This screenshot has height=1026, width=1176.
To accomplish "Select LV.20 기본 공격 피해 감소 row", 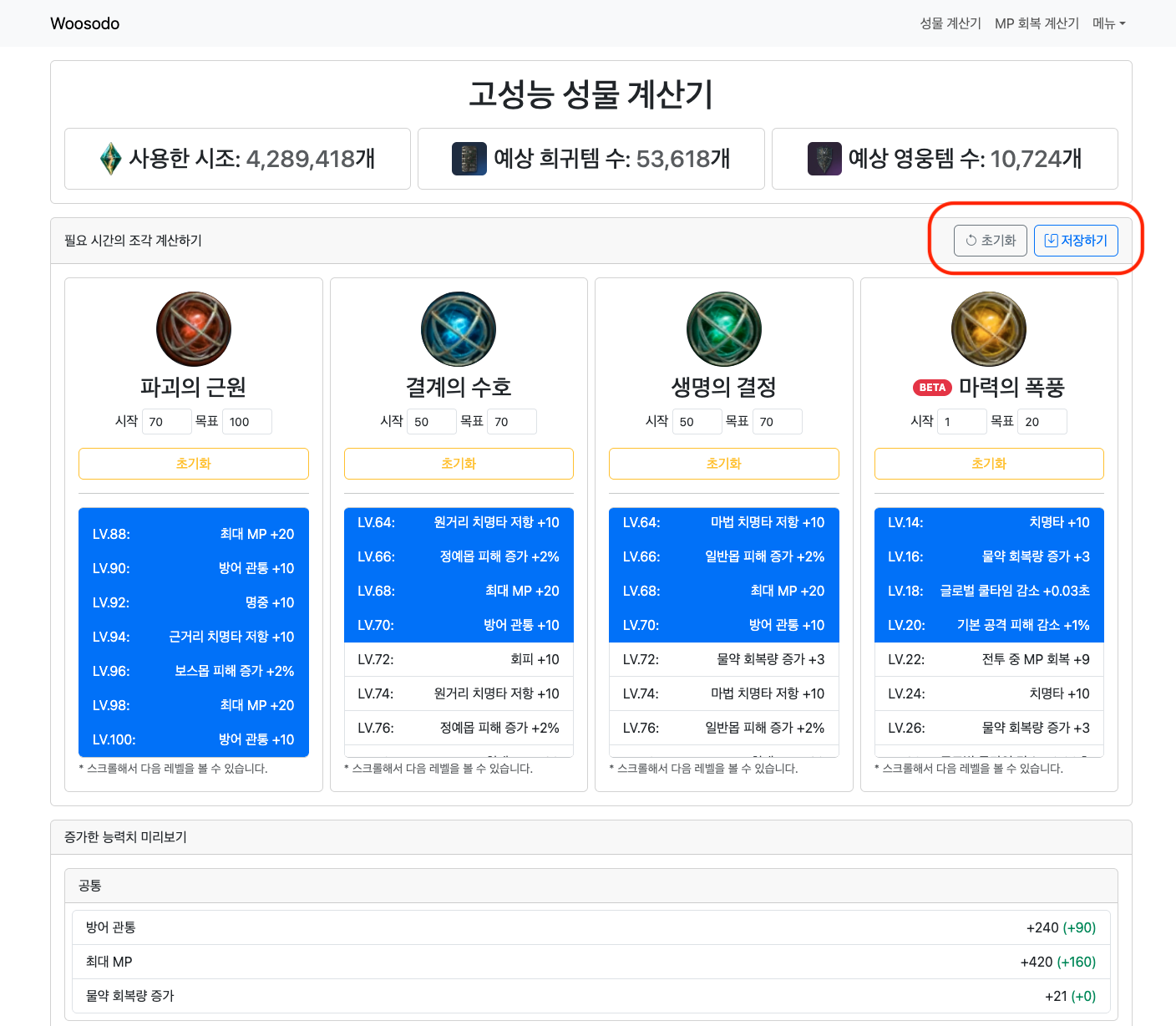I will tap(989, 625).
